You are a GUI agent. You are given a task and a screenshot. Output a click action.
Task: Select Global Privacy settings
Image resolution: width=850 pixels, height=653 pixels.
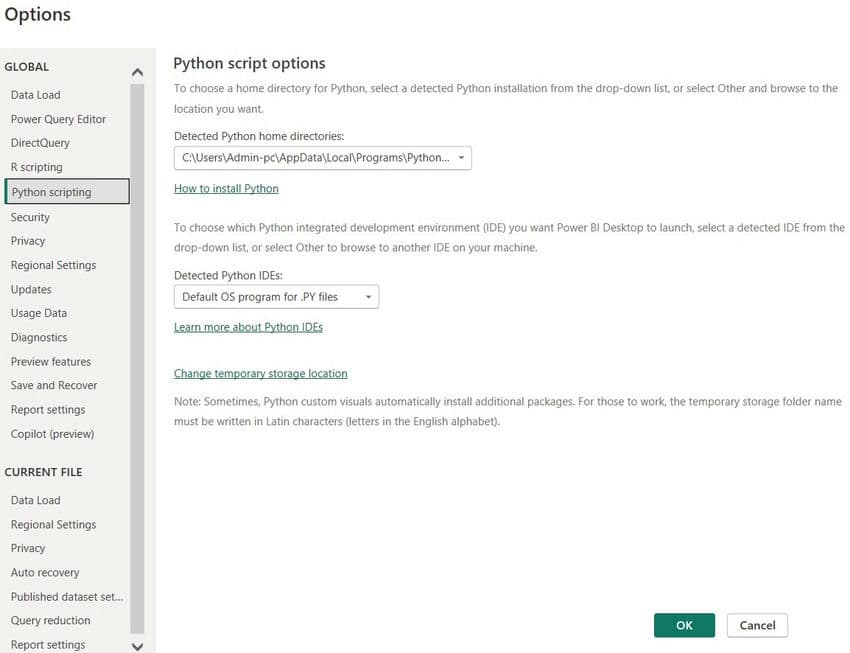[28, 241]
